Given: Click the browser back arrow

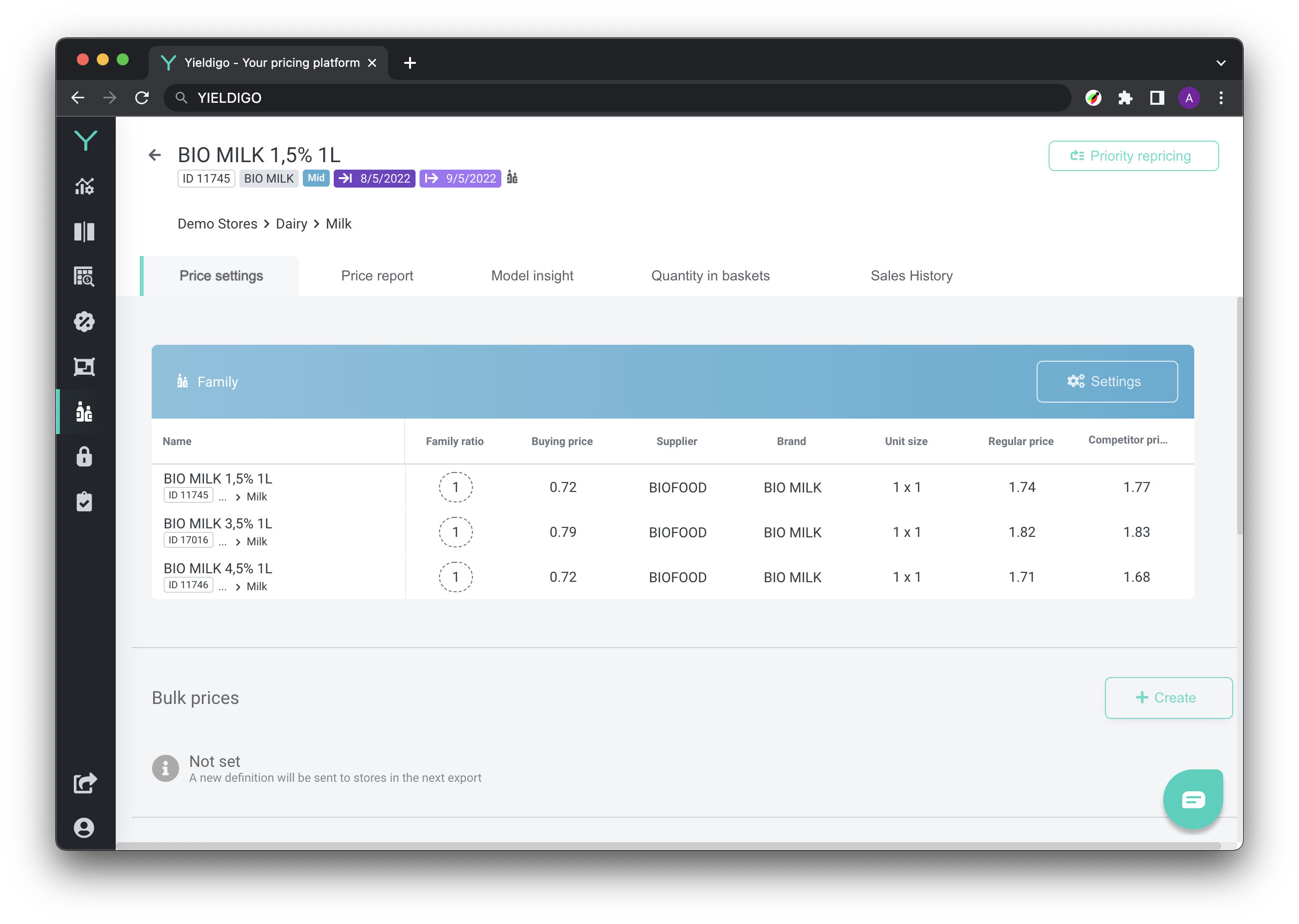Looking at the screenshot, I should pyautogui.click(x=78, y=98).
